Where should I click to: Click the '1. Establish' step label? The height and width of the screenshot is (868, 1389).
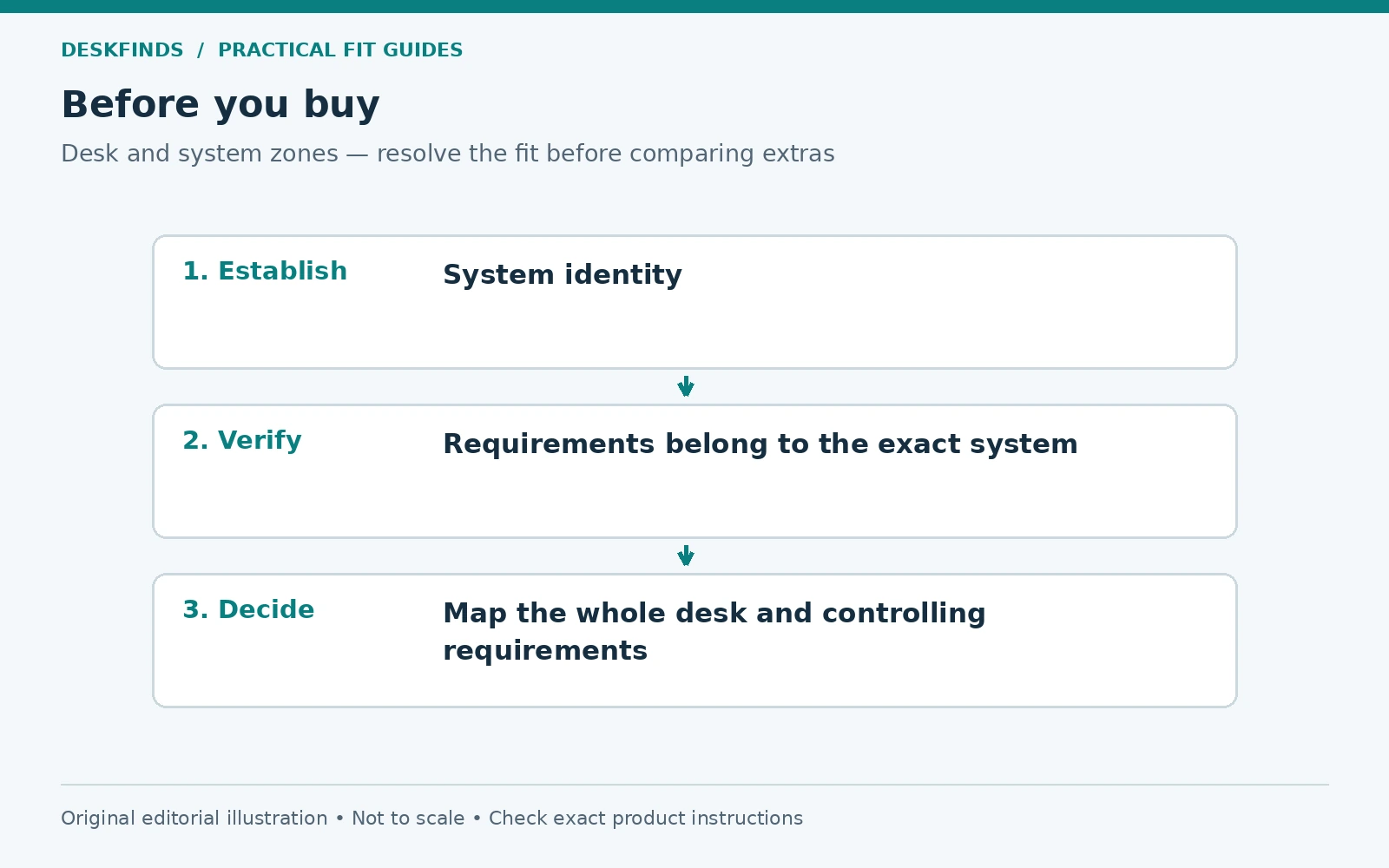(x=265, y=271)
